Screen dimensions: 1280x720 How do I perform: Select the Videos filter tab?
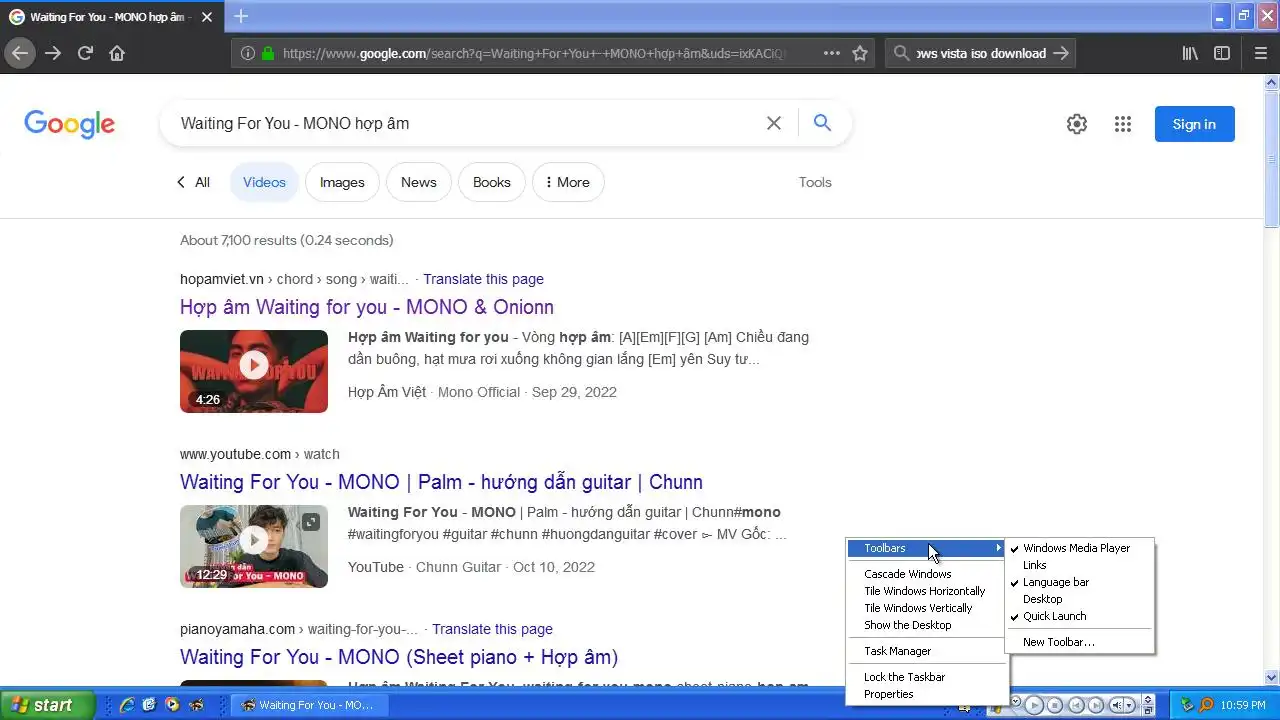264,182
